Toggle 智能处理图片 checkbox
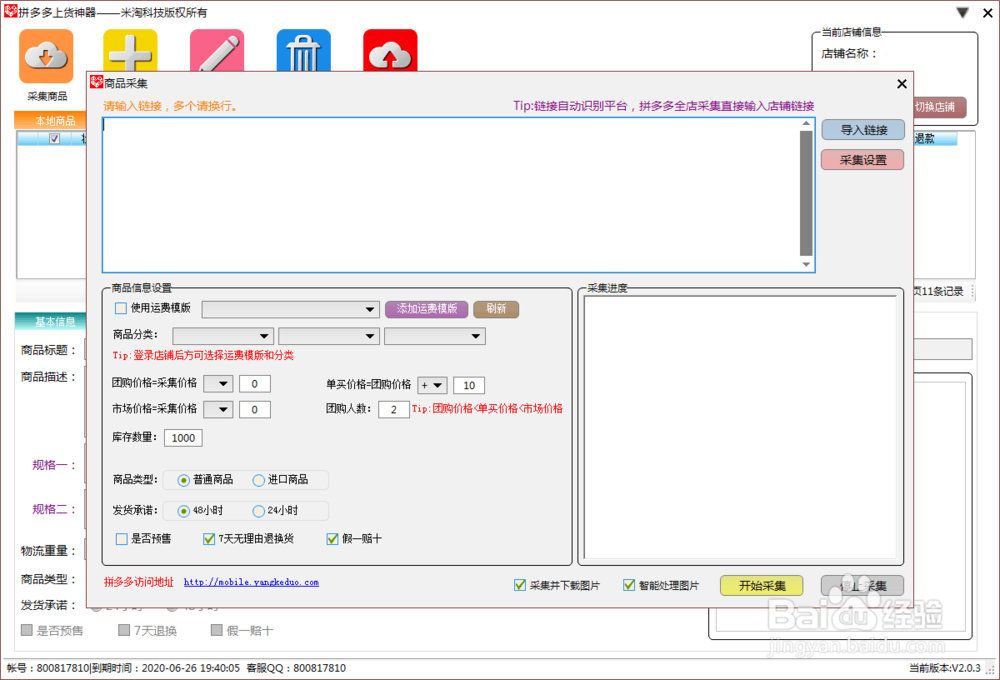Screen dimensions: 1000x680 [x=629, y=585]
